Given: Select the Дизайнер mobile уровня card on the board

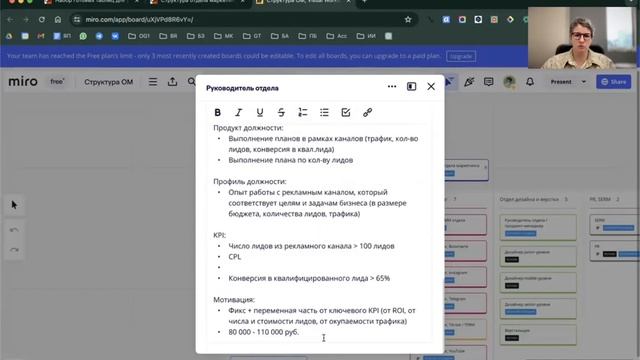Looking at the screenshot, I should pyautogui.click(x=538, y=282).
